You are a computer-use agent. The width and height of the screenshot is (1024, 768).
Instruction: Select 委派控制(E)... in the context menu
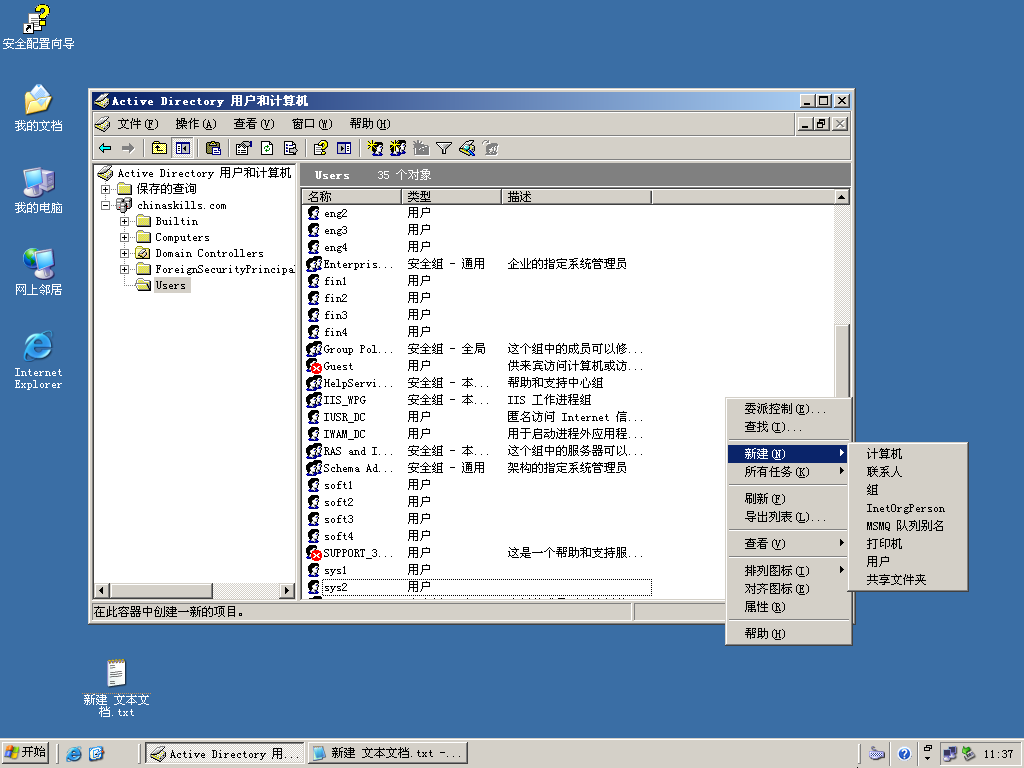coord(788,409)
